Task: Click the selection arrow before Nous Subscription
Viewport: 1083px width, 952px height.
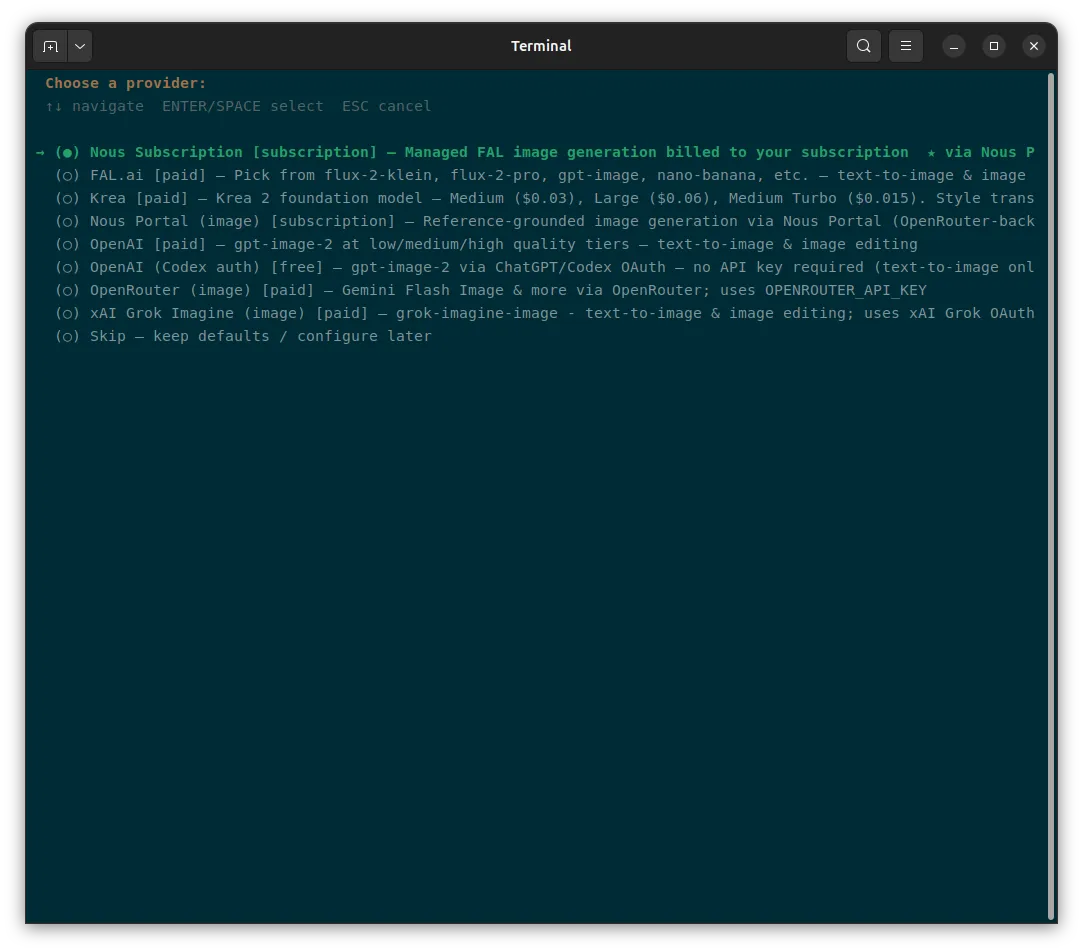Action: point(40,153)
